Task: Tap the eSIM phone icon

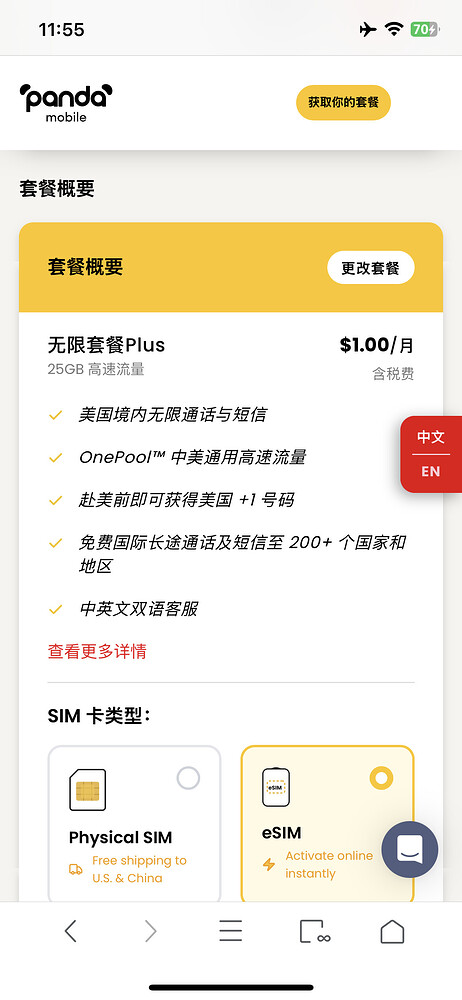Action: (276, 787)
